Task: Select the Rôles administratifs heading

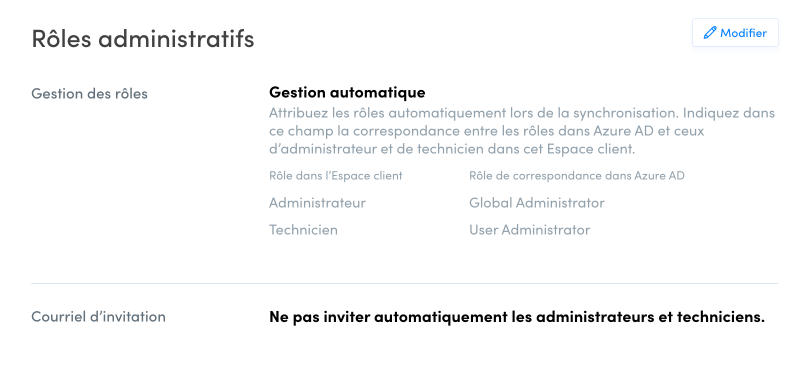Action: tap(143, 38)
